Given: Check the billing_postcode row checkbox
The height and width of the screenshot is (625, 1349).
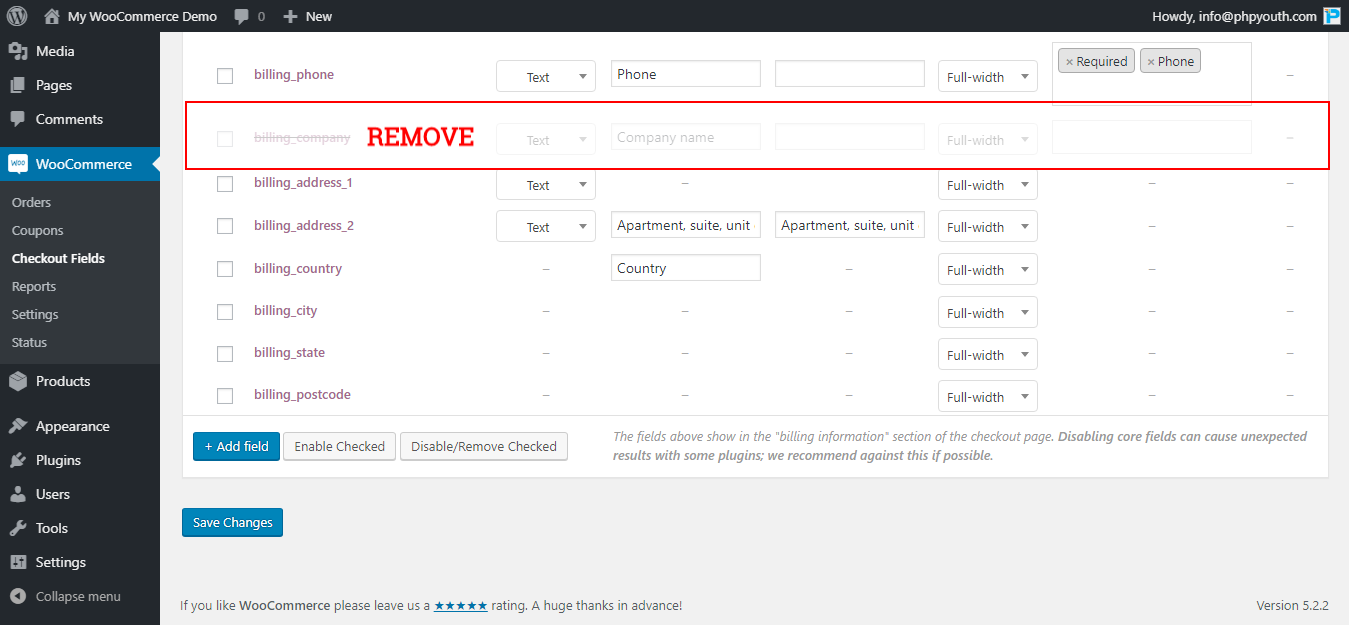Looking at the screenshot, I should [224, 395].
